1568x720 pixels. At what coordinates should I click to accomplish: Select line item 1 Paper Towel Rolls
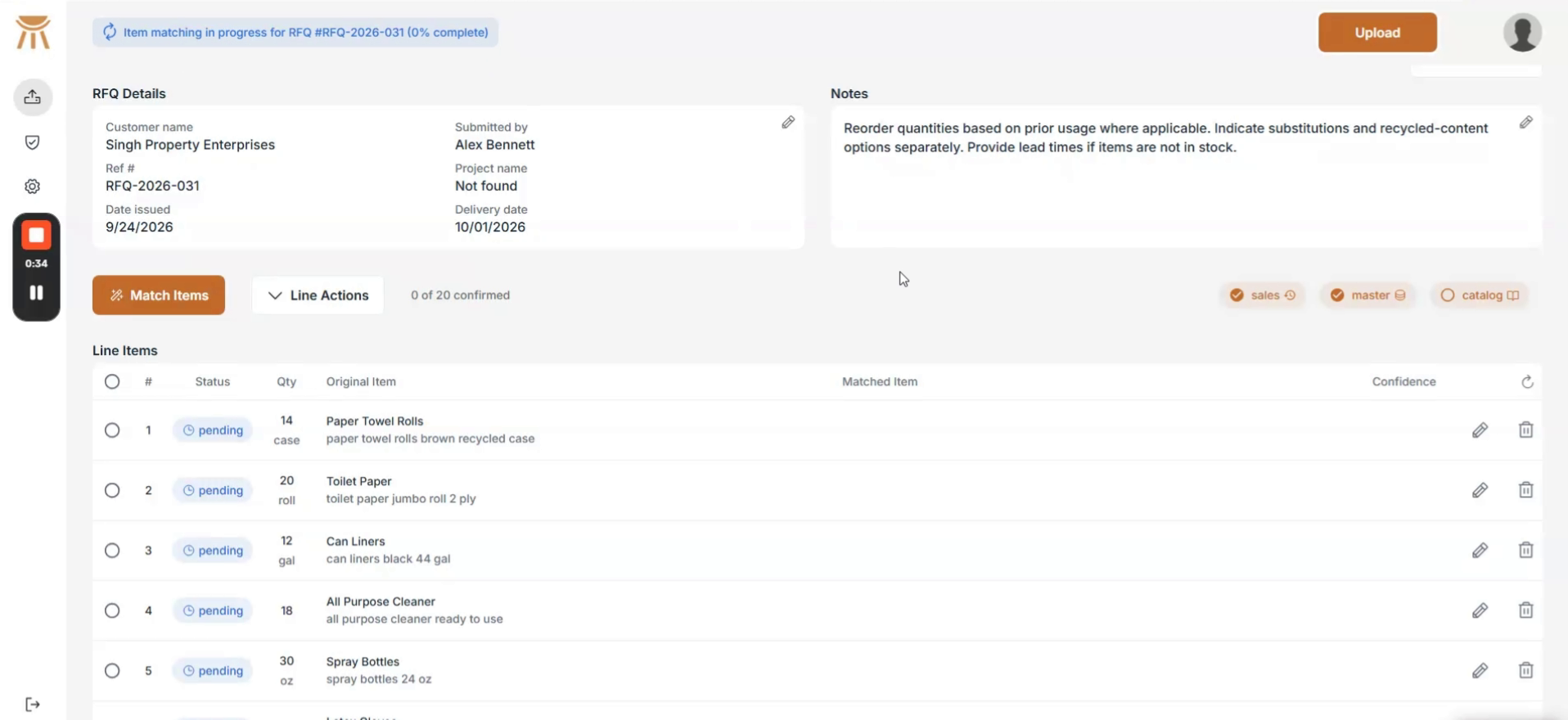[112, 430]
